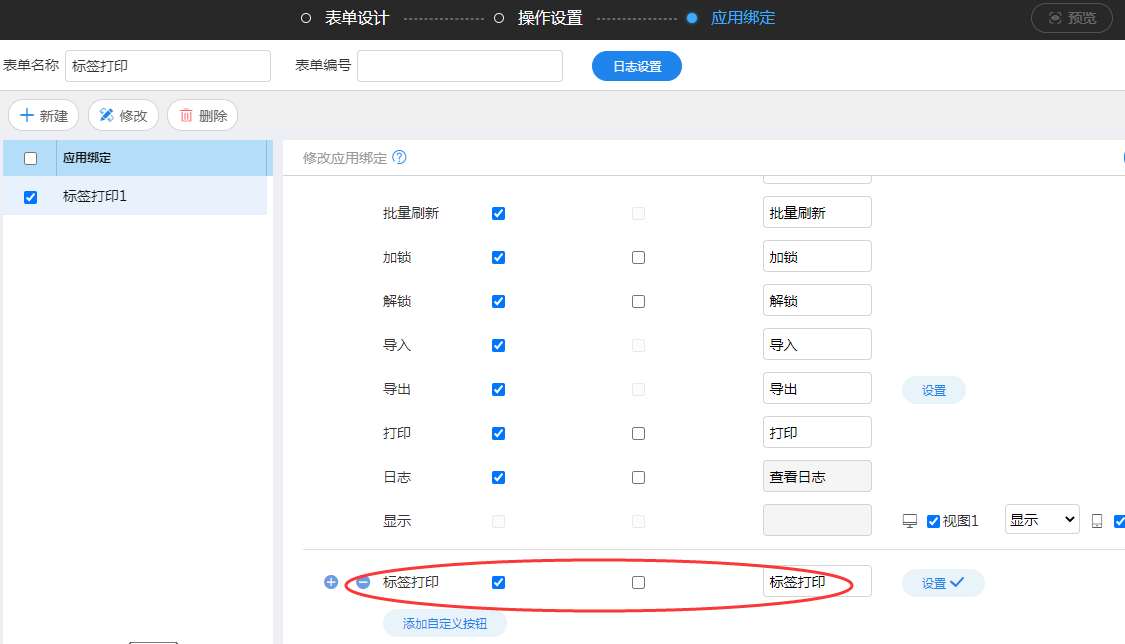Deselect the 标签打印1 row checkbox

[30, 197]
